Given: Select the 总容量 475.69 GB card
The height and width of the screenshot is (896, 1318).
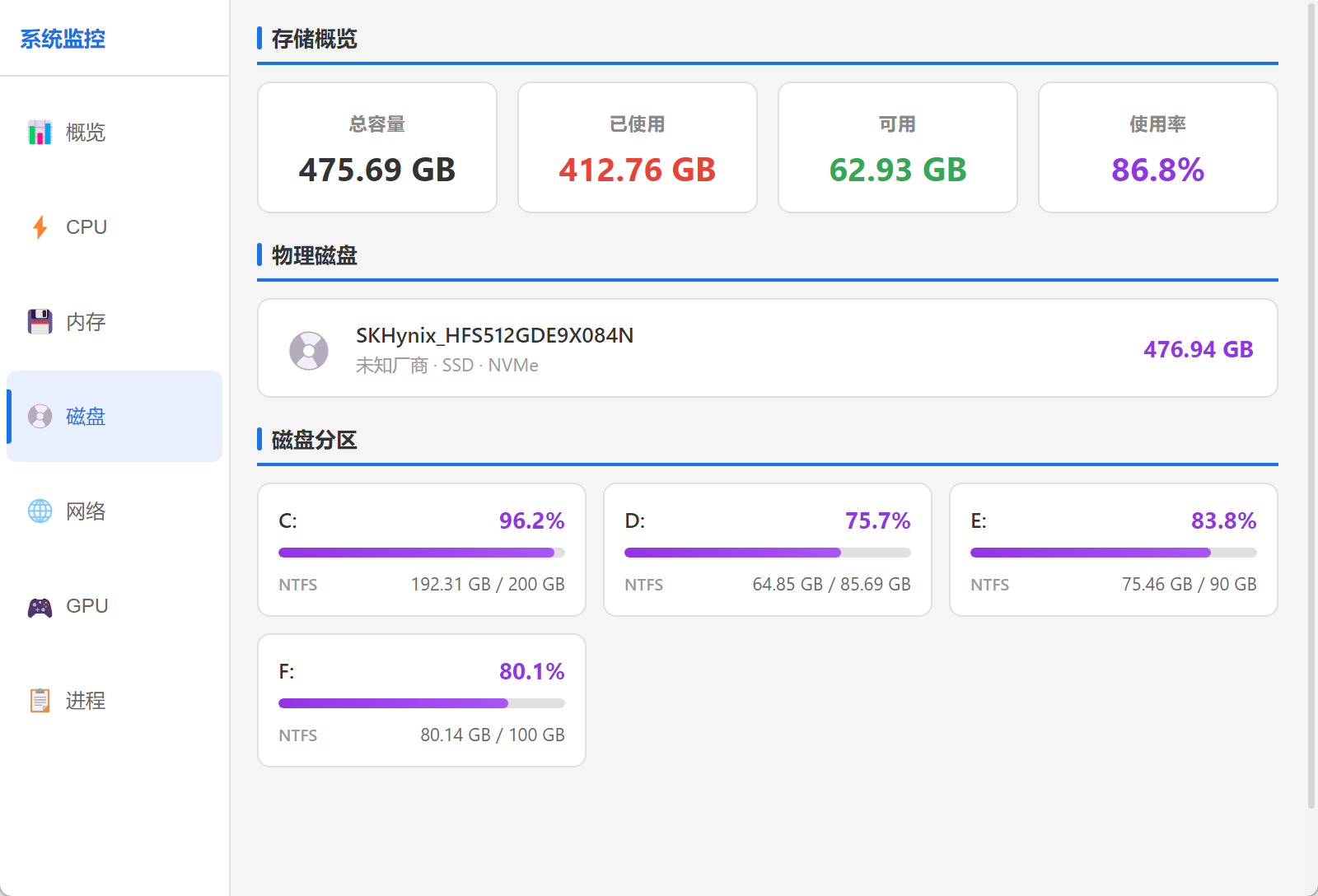Looking at the screenshot, I should [x=377, y=148].
